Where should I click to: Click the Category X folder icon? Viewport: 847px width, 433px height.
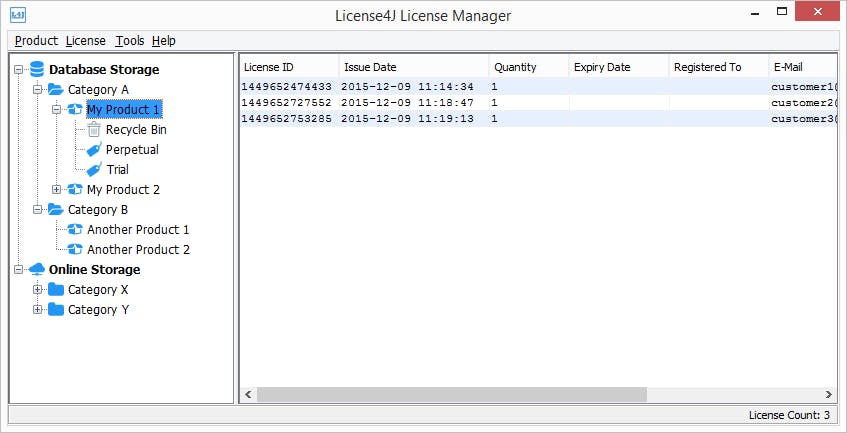(x=56, y=289)
